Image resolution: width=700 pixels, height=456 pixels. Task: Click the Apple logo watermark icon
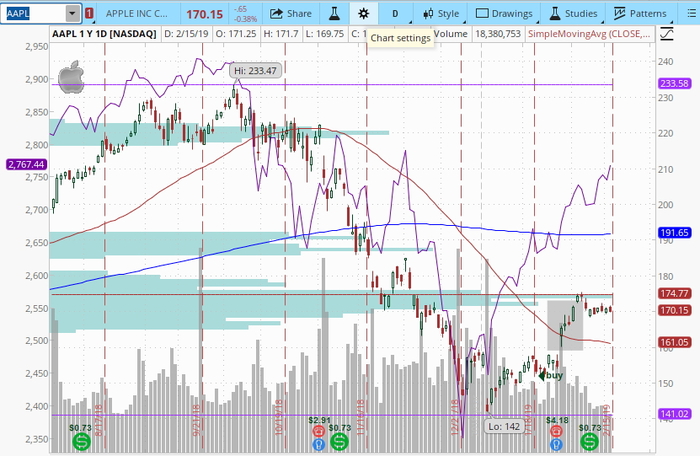(71, 76)
